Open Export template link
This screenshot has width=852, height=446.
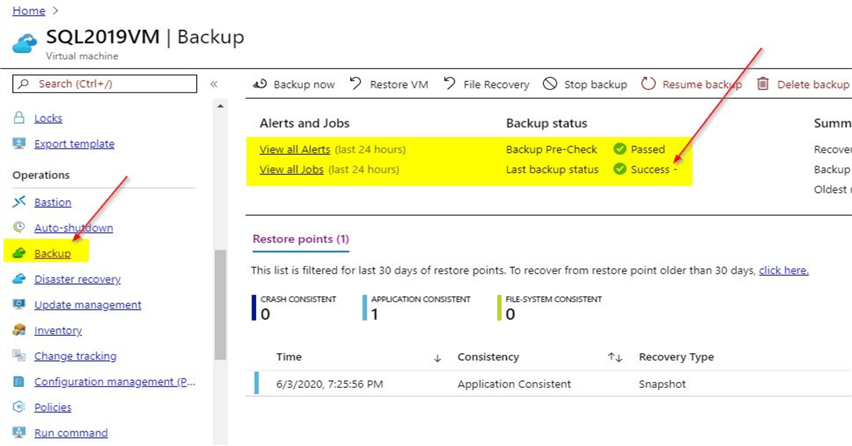(x=74, y=144)
